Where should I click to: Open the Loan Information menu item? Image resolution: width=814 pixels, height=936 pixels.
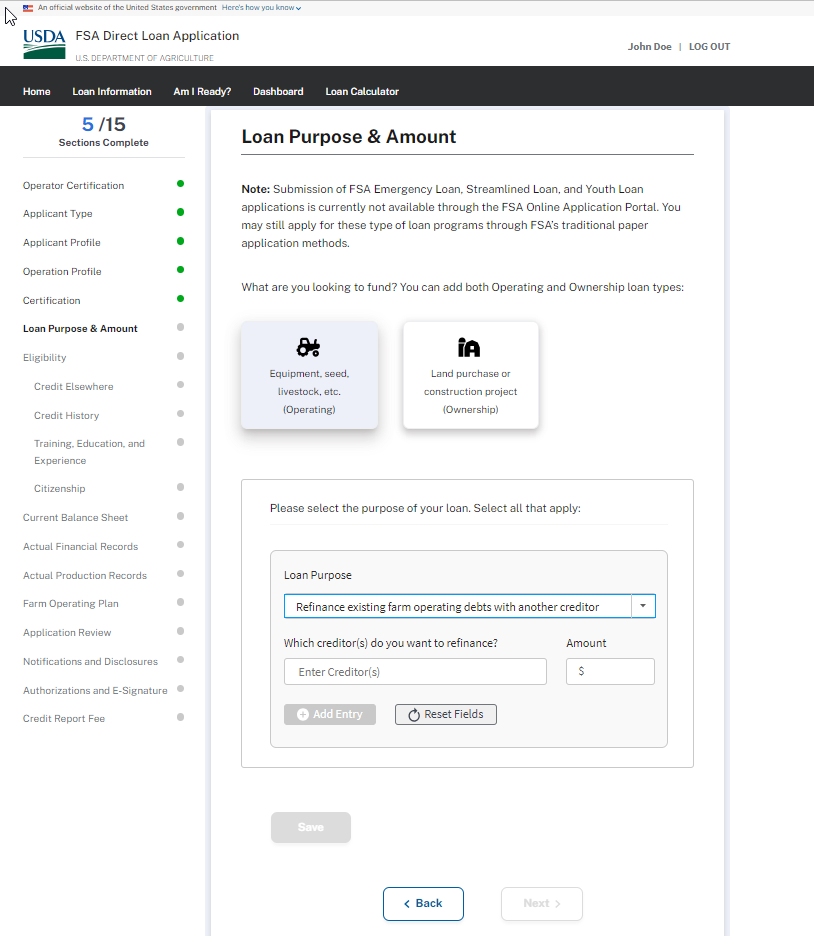[x=112, y=91]
